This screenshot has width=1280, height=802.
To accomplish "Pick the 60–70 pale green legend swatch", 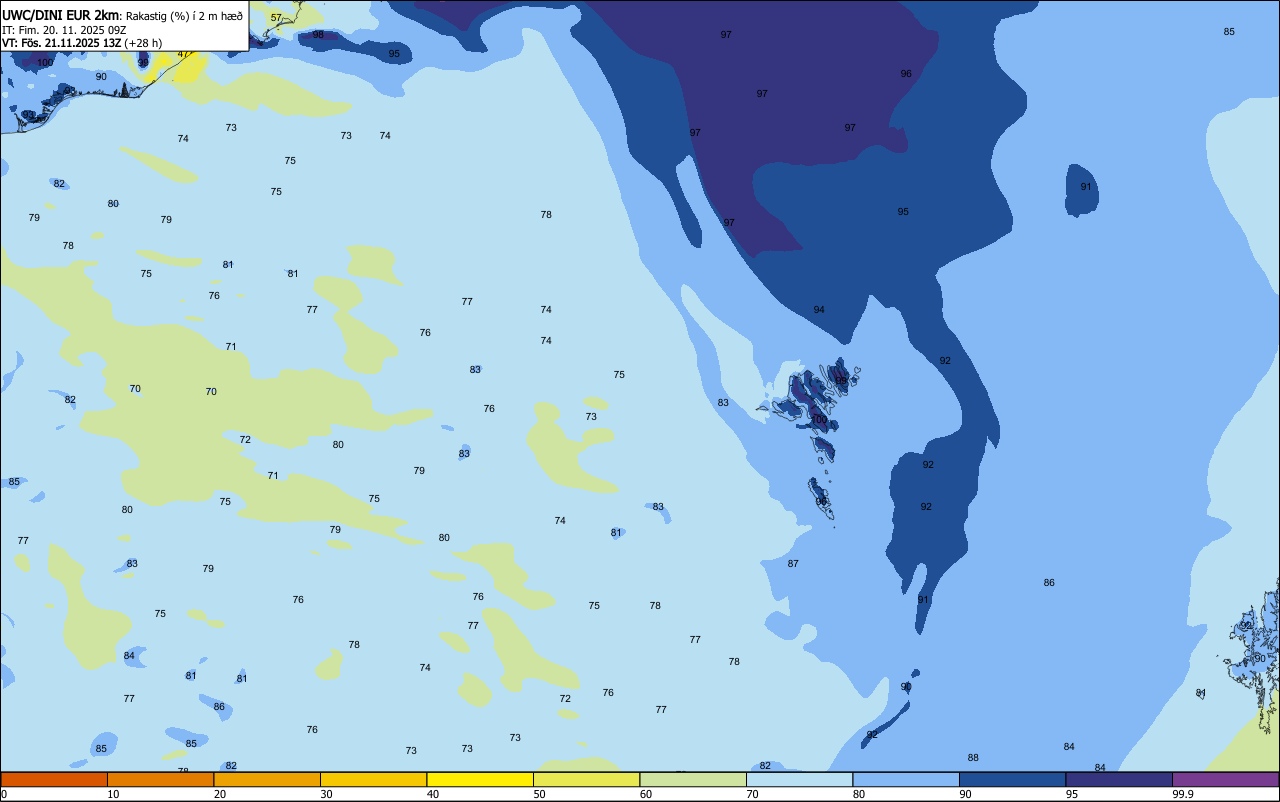I will pos(693,779).
